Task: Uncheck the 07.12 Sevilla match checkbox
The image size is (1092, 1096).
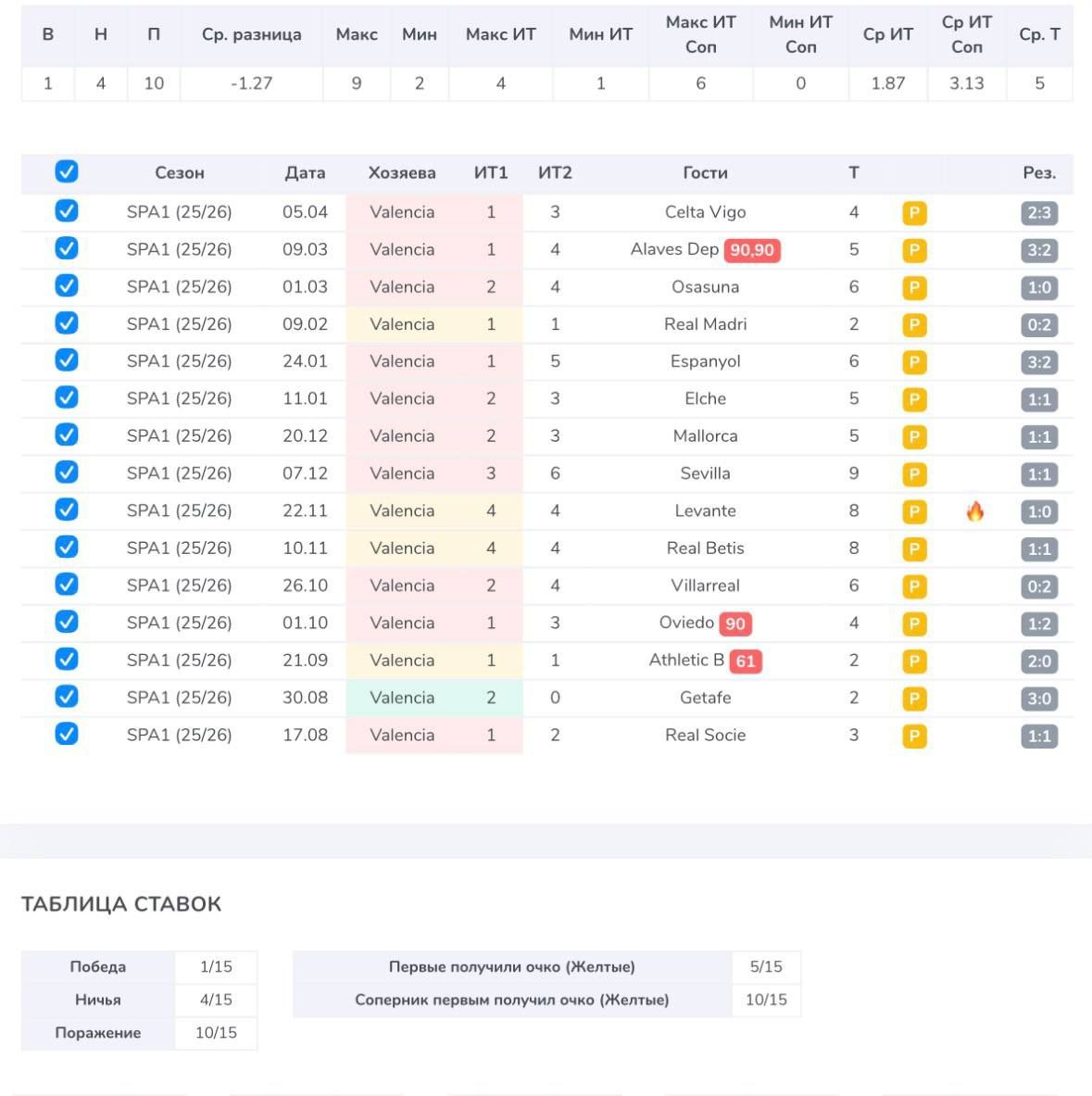Action: (x=67, y=472)
